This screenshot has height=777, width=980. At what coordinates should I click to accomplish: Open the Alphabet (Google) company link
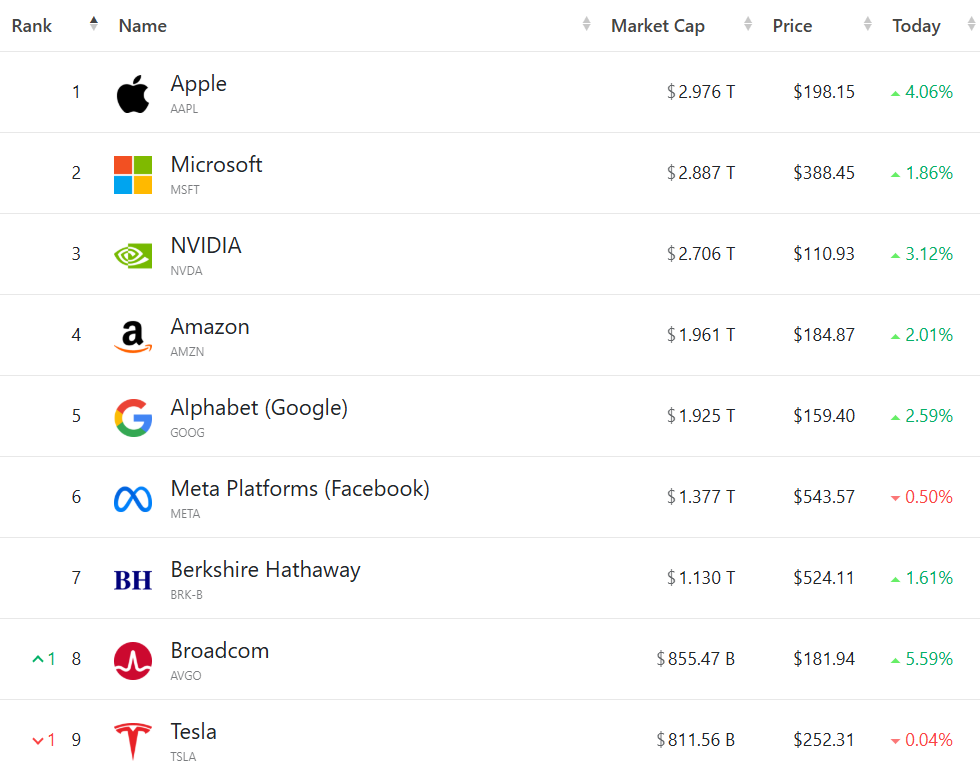(x=259, y=408)
